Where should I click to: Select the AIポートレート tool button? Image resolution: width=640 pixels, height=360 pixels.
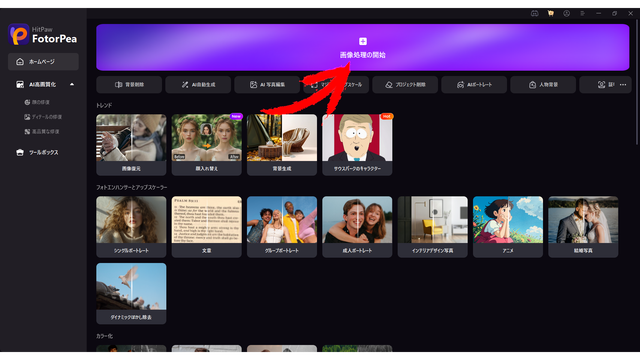pos(474,84)
